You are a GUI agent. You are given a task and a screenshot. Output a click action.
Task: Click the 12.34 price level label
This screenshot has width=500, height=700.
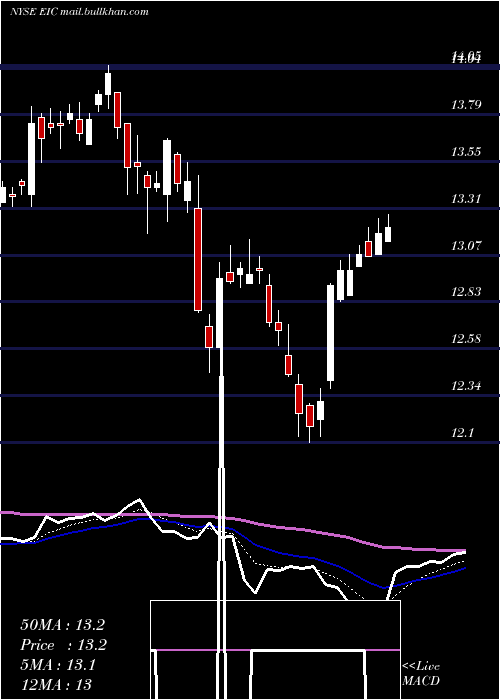(x=466, y=385)
